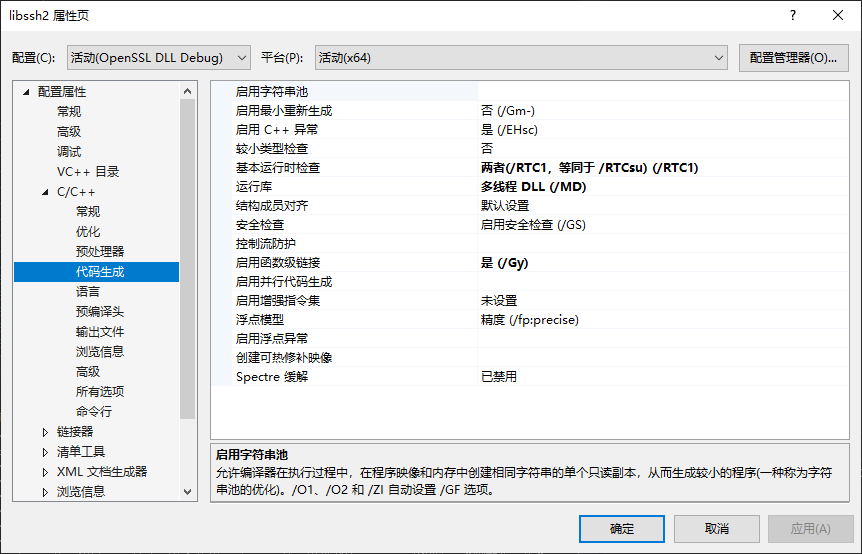Expand the XML 文档生成器 node
The image size is (862, 554).
pos(45,472)
